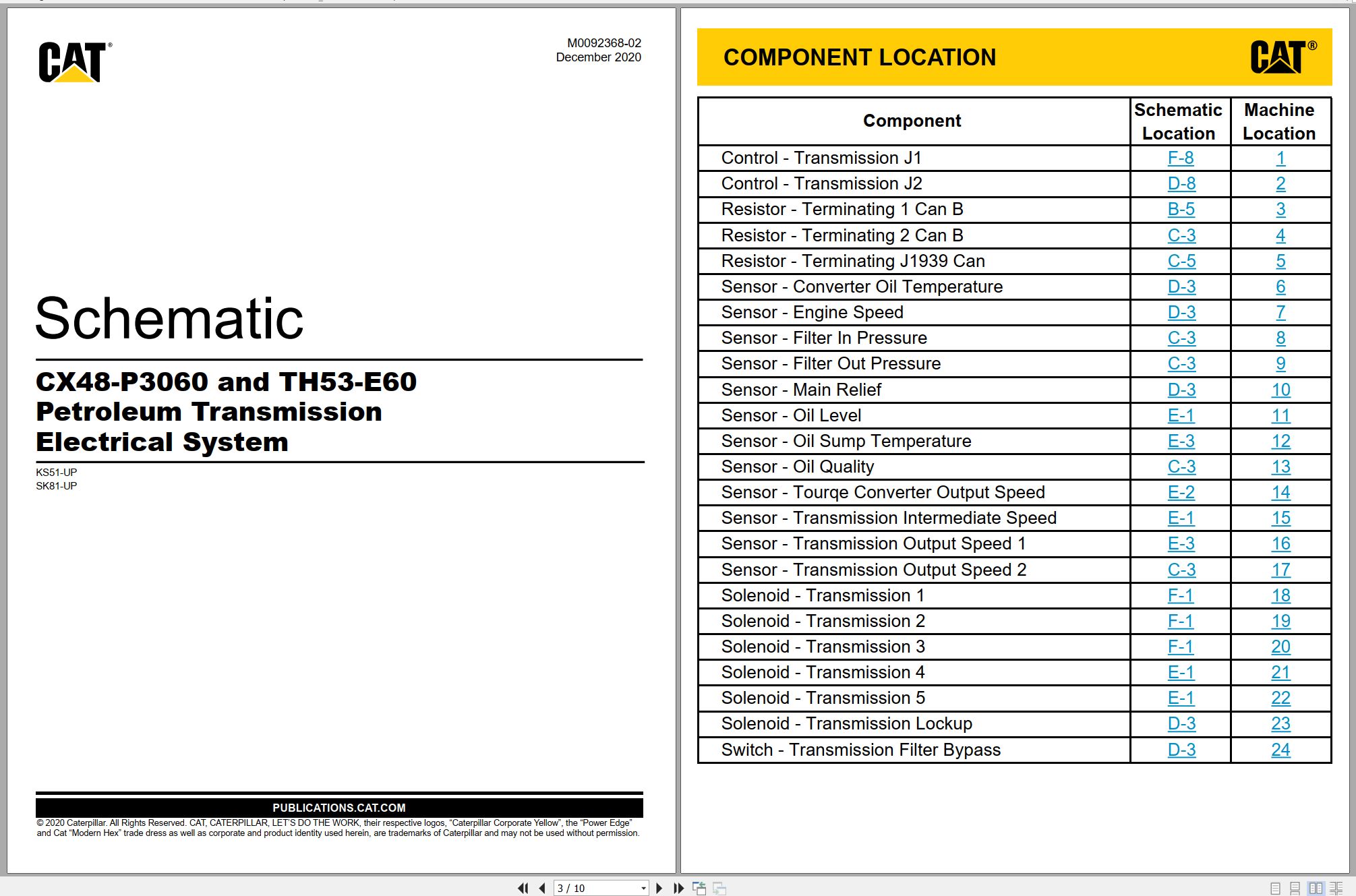Viewport: 1356px width, 896px height.
Task: Go to the previous page
Action: tap(542, 888)
